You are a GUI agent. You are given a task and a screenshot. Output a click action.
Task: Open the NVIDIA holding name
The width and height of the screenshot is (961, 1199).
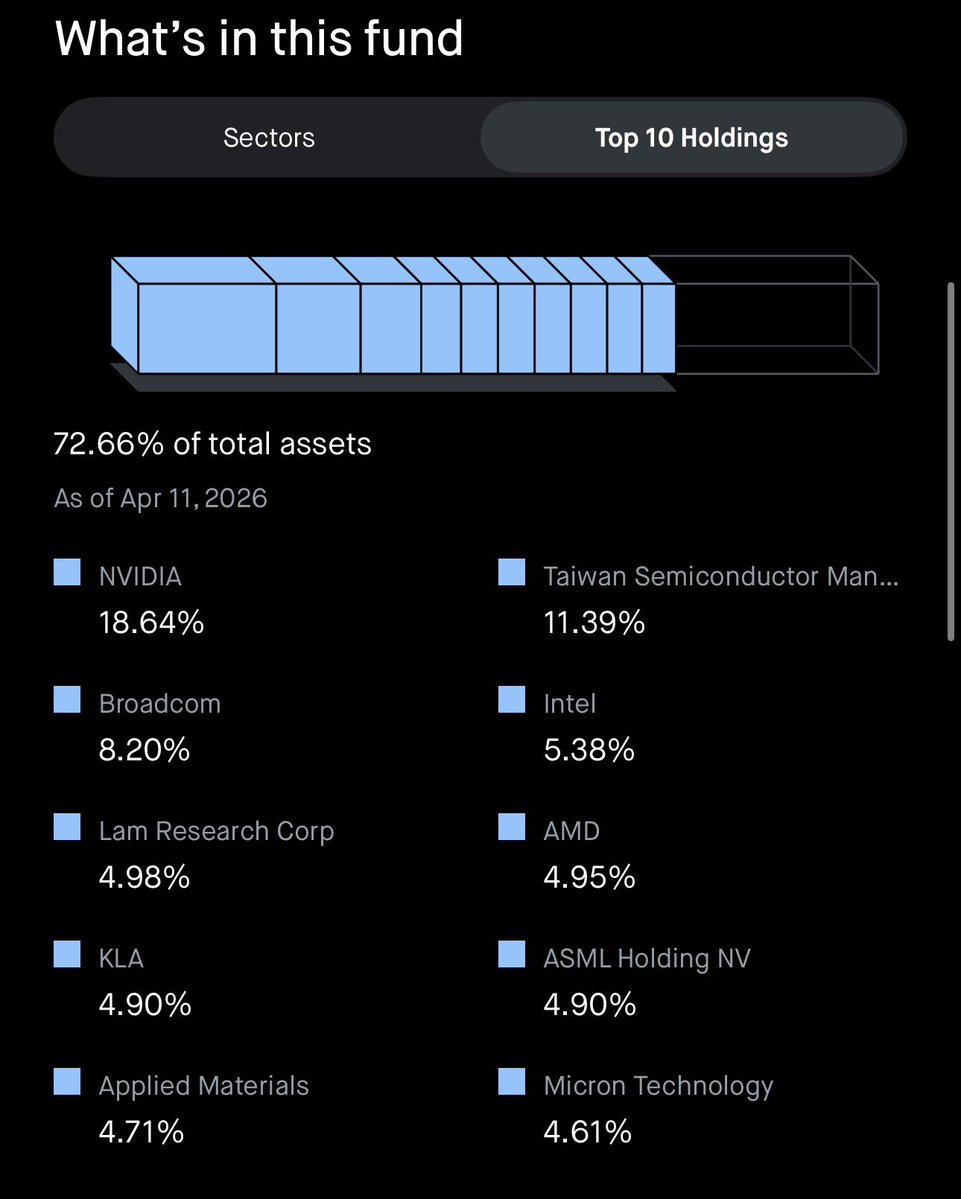(x=140, y=576)
